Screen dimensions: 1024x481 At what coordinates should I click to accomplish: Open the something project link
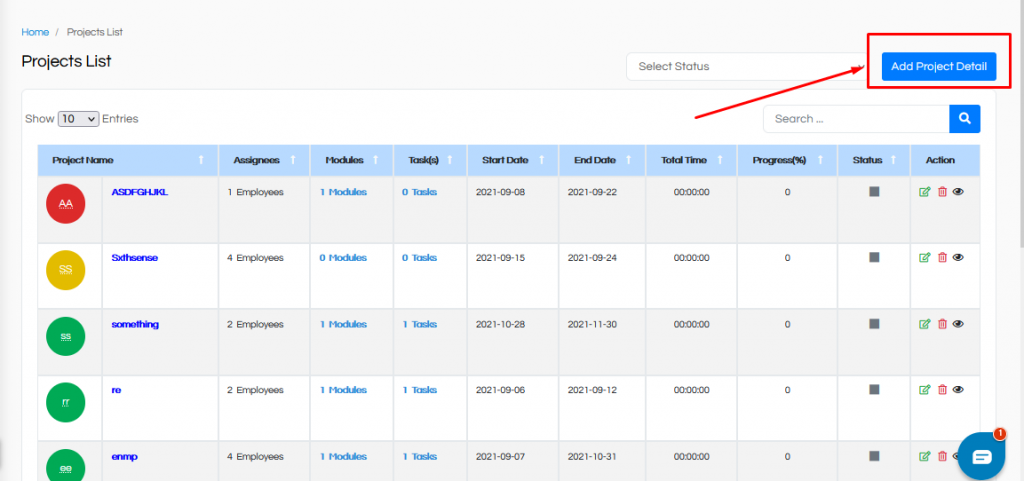click(135, 324)
